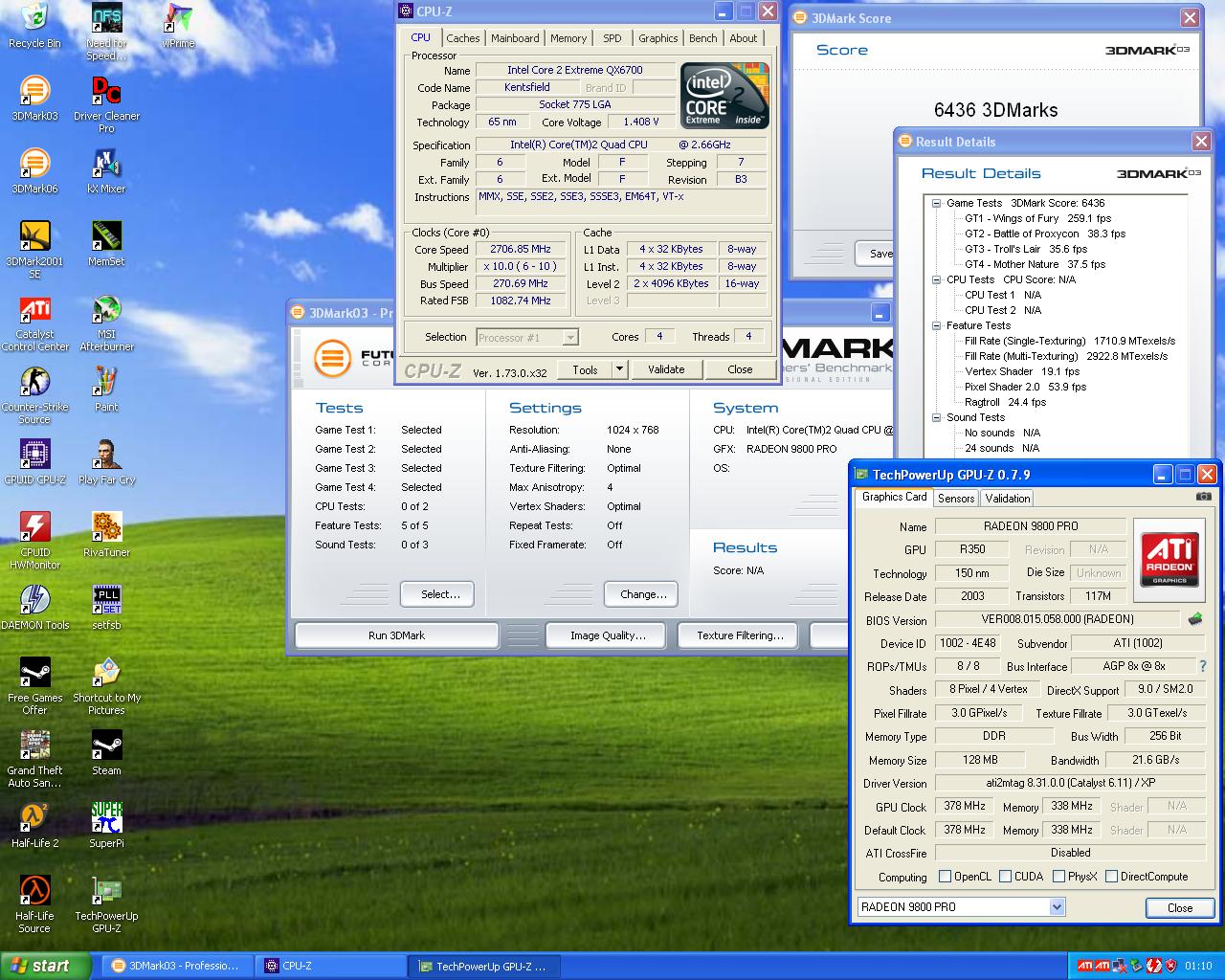The image size is (1225, 980).
Task: Switch to the Caches tab in CPU-Z
Action: click(463, 38)
